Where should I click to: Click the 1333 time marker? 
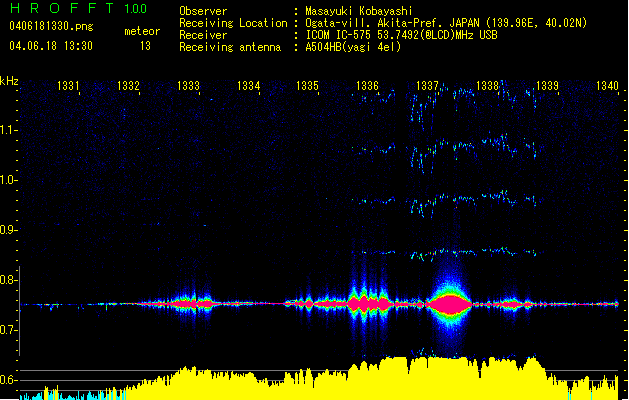click(x=189, y=86)
